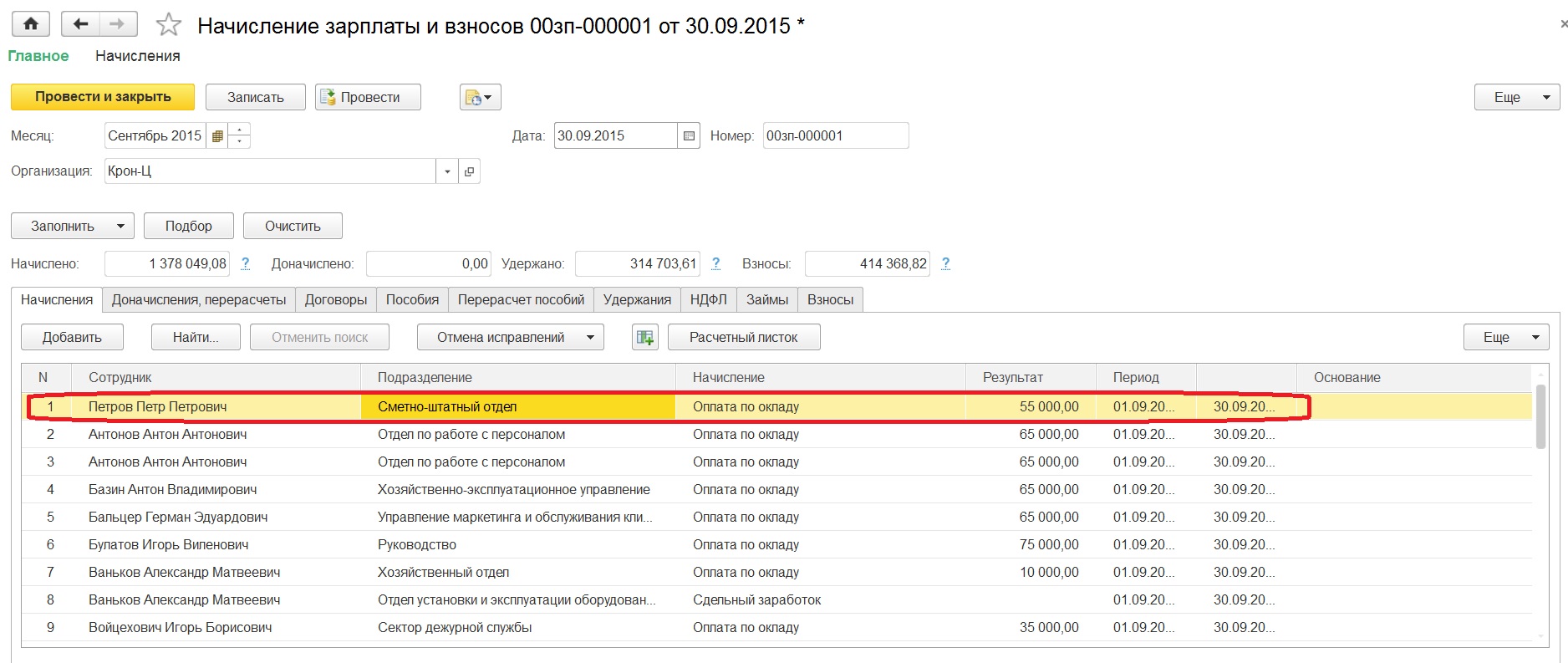Click the Найти... button

point(196,337)
